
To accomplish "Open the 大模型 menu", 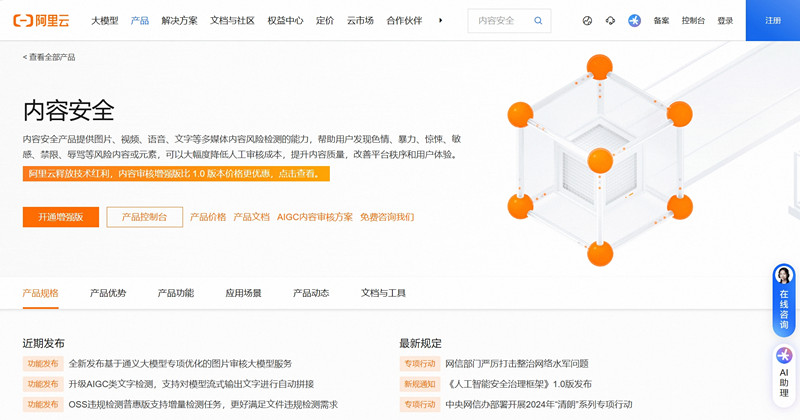I will [105, 20].
